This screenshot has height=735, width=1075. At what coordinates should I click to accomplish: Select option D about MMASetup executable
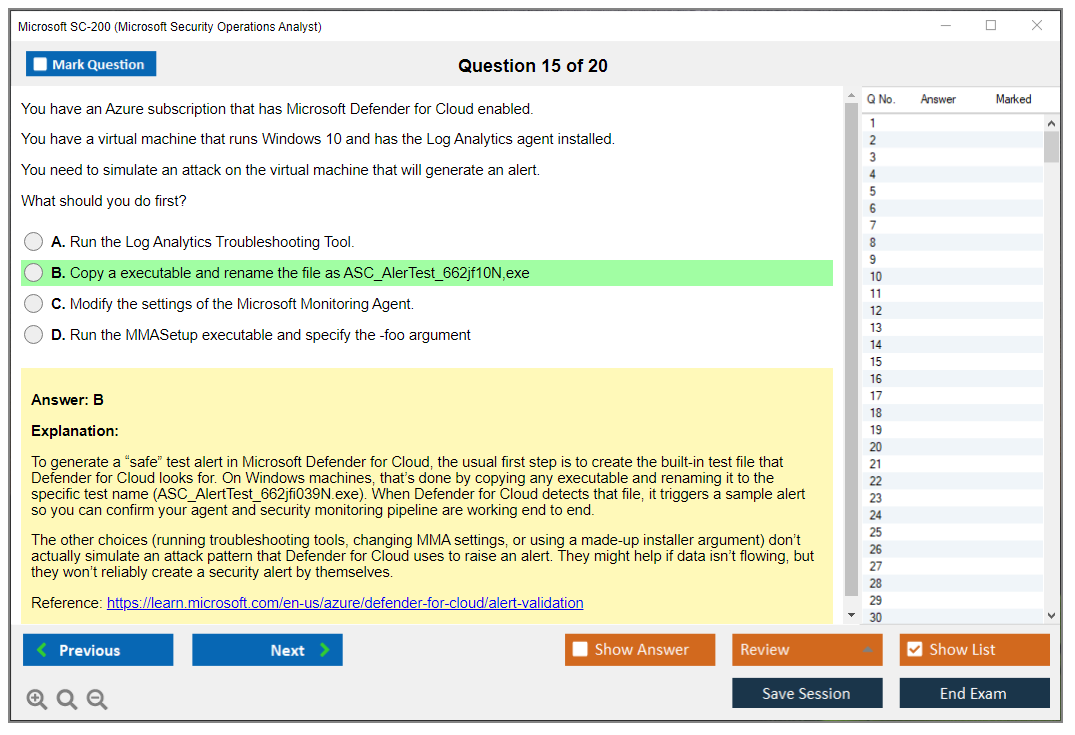pos(34,335)
